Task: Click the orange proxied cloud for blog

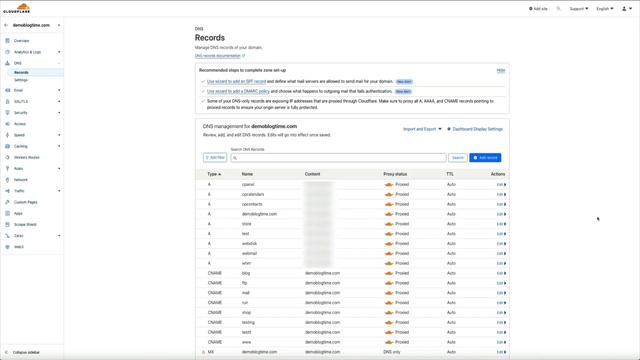Action: pos(389,273)
